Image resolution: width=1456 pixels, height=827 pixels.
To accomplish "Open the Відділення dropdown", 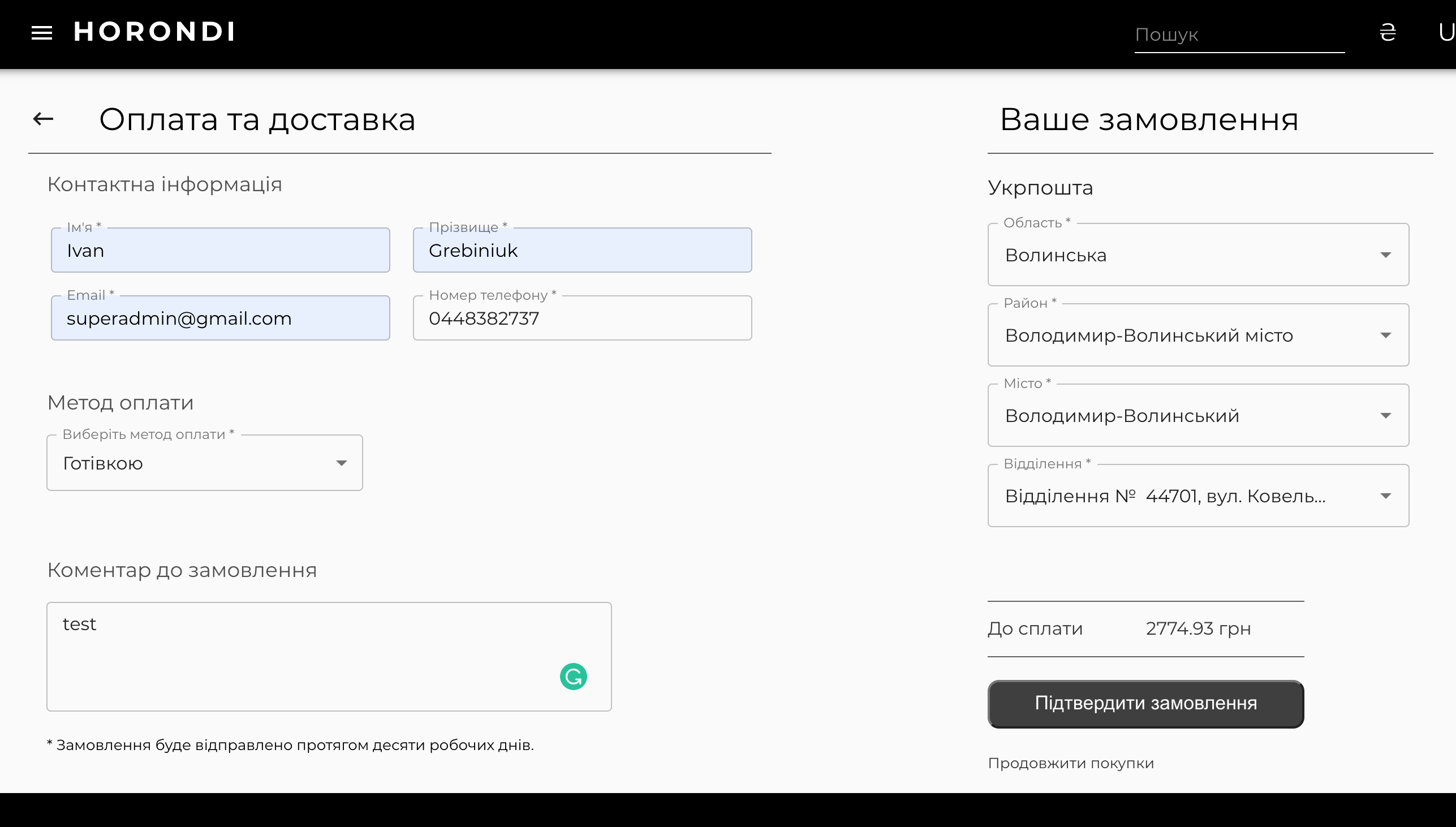I will coord(1197,496).
